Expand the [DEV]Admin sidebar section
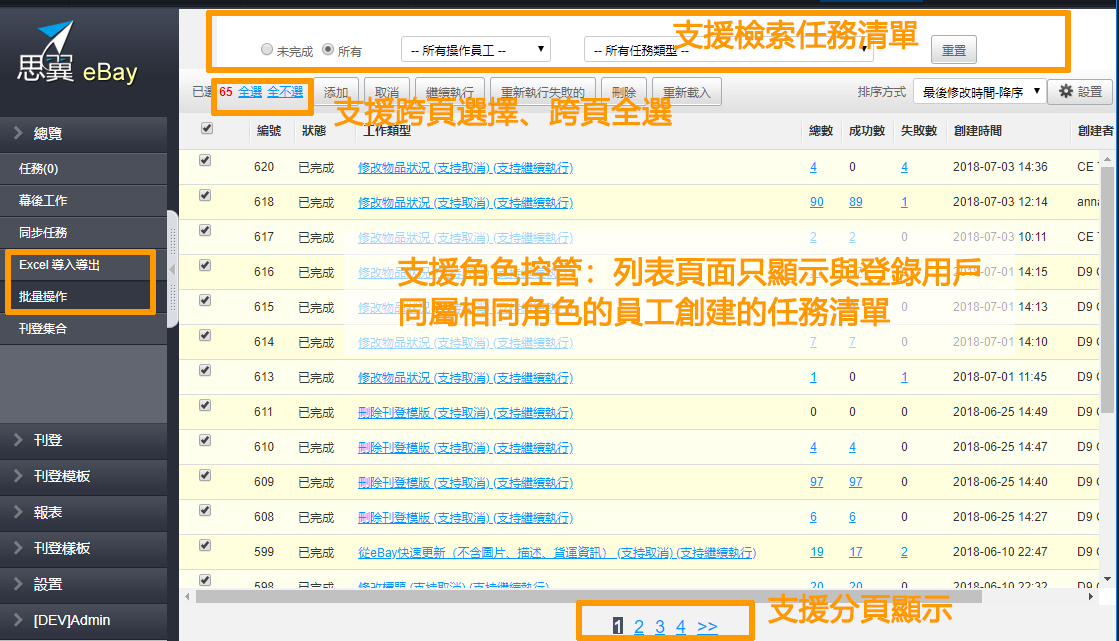1119x641 pixels. click(x=83, y=620)
